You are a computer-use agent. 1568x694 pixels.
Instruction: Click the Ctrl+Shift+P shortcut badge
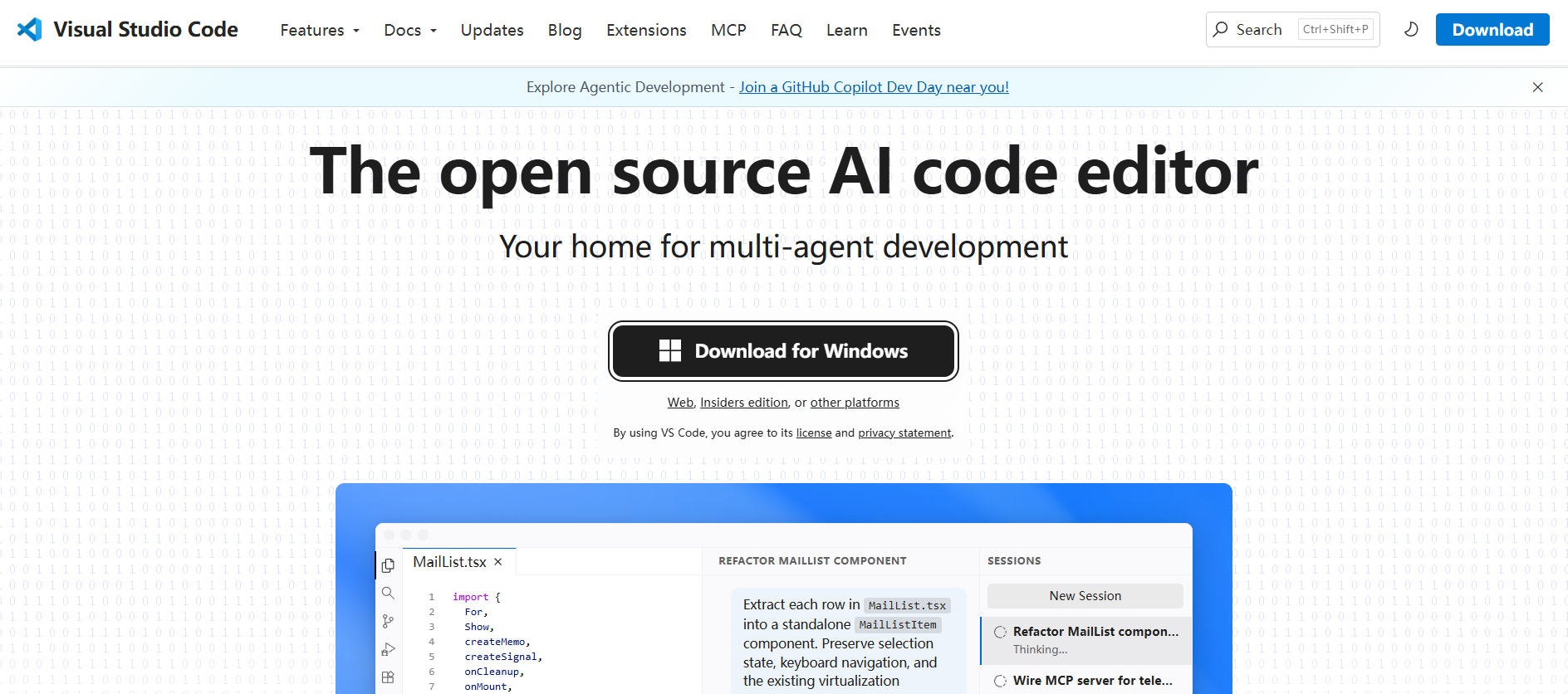pyautogui.click(x=1335, y=30)
